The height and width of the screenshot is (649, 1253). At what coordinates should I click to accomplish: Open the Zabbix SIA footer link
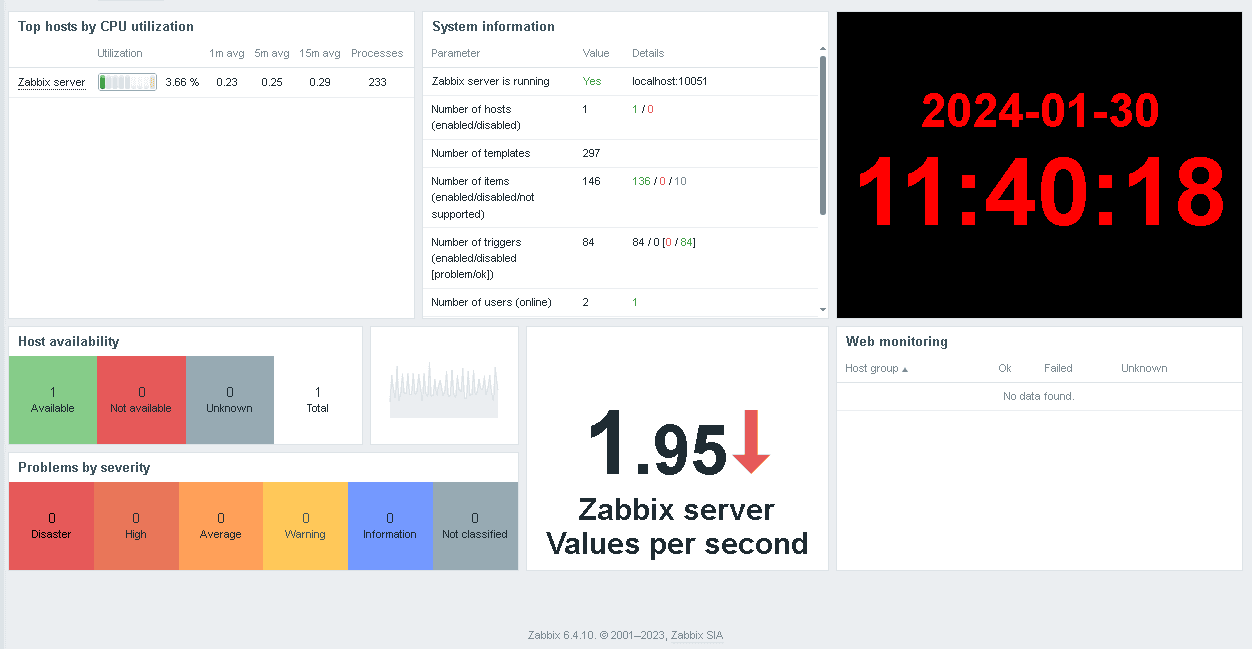(697, 635)
